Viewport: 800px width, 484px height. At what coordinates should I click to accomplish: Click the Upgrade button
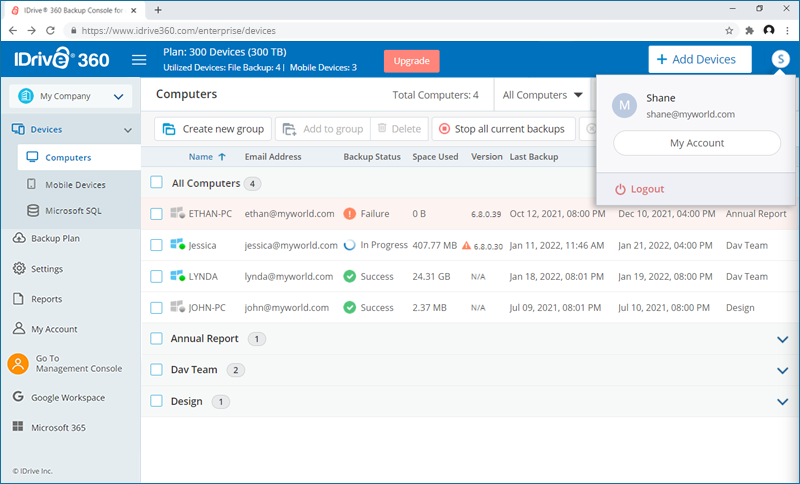pos(411,61)
